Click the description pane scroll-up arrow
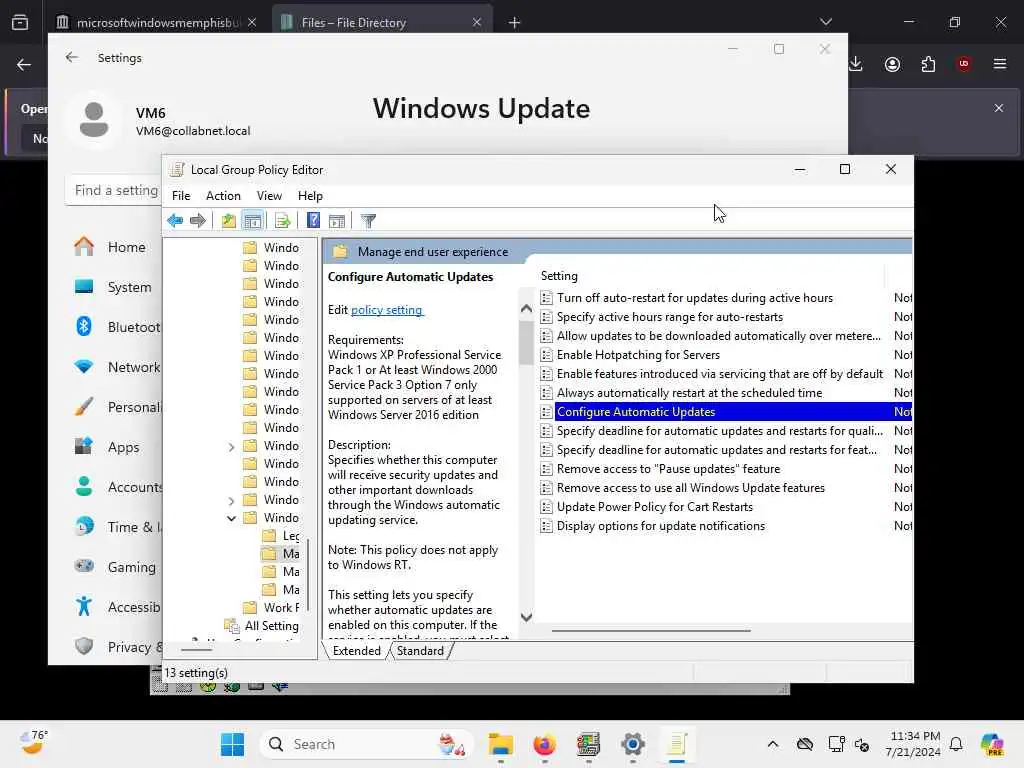 tap(526, 308)
